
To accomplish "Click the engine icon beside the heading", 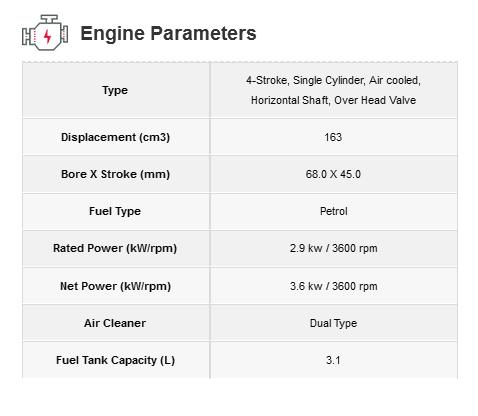I will tap(45, 33).
